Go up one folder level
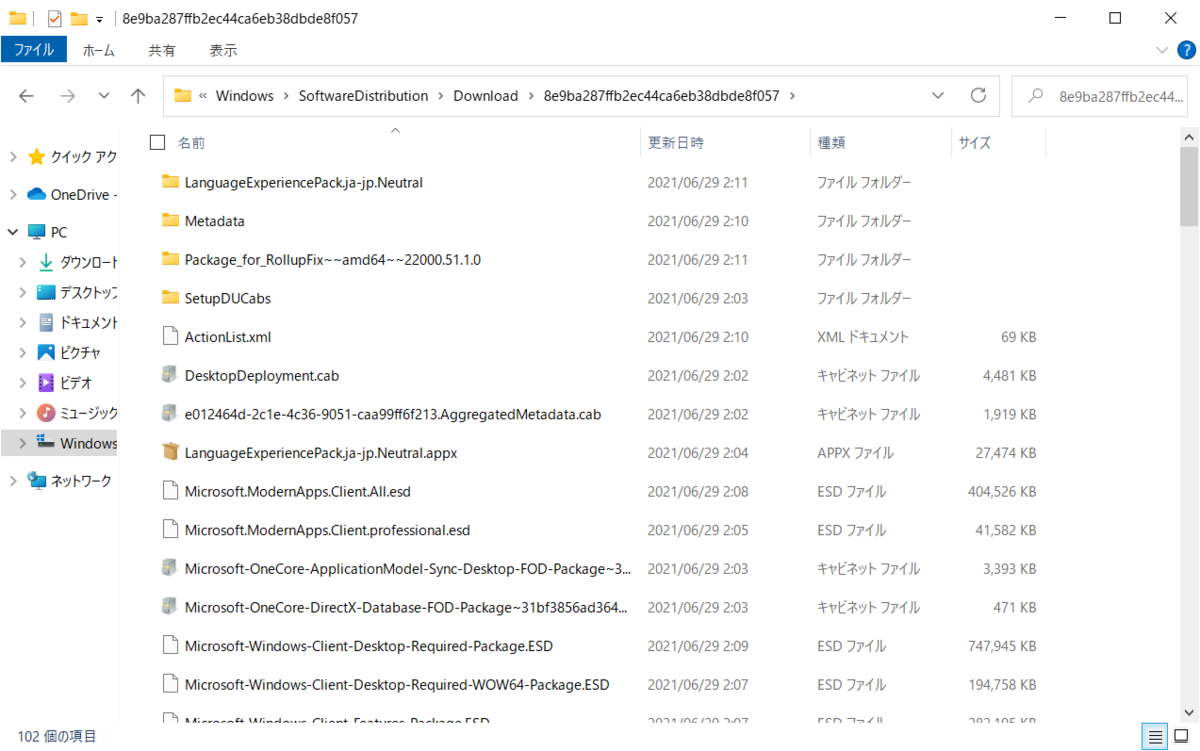Viewport: 1200px width, 751px height. click(138, 96)
